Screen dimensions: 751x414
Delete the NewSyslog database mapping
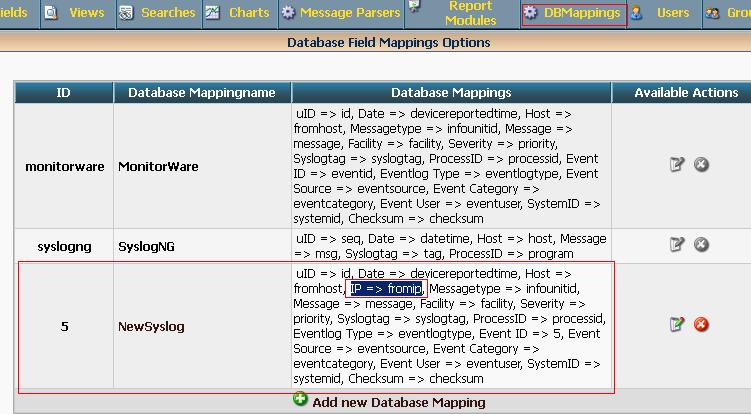tap(701, 324)
